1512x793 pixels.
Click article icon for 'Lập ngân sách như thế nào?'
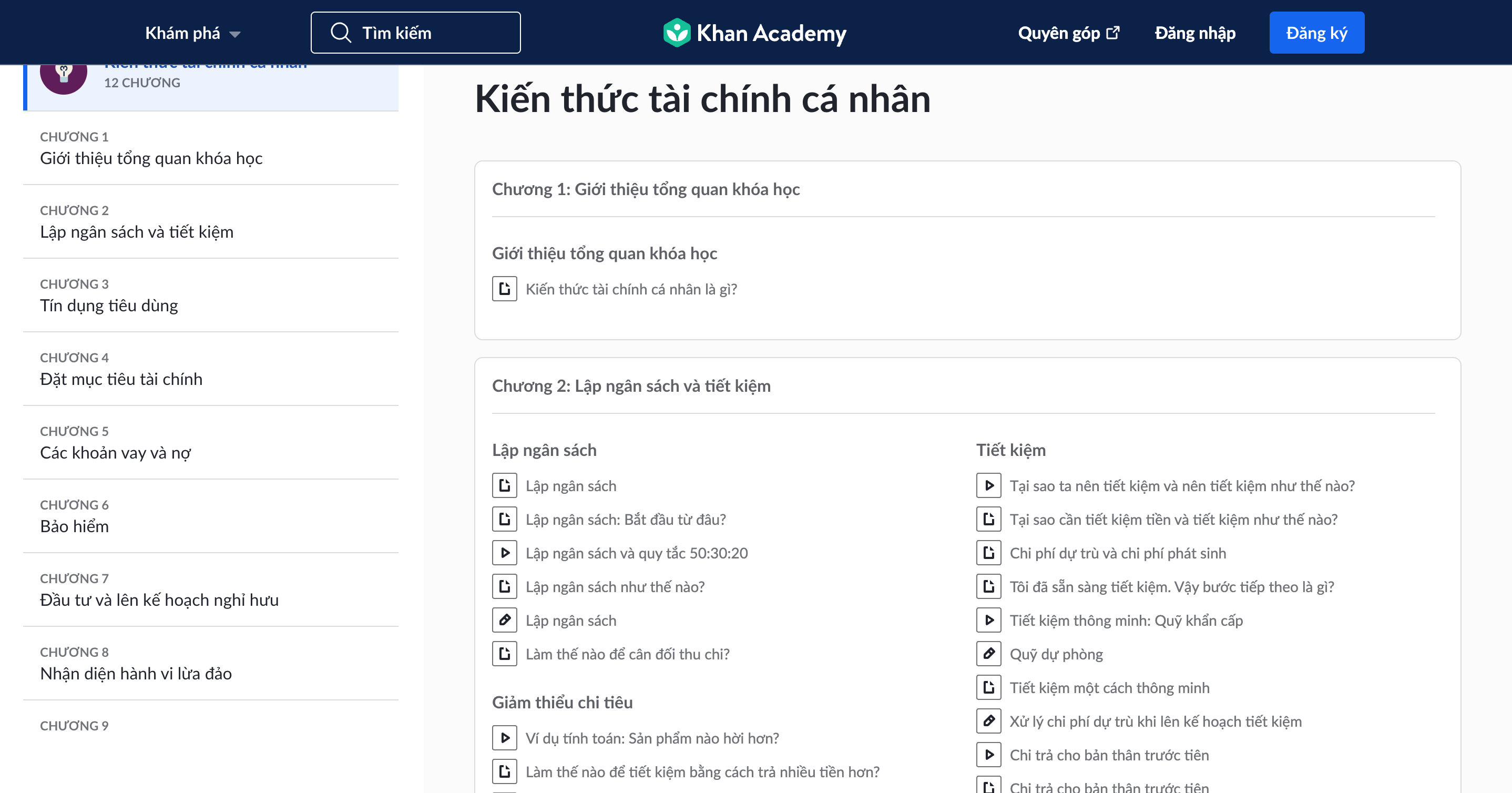pyautogui.click(x=504, y=586)
